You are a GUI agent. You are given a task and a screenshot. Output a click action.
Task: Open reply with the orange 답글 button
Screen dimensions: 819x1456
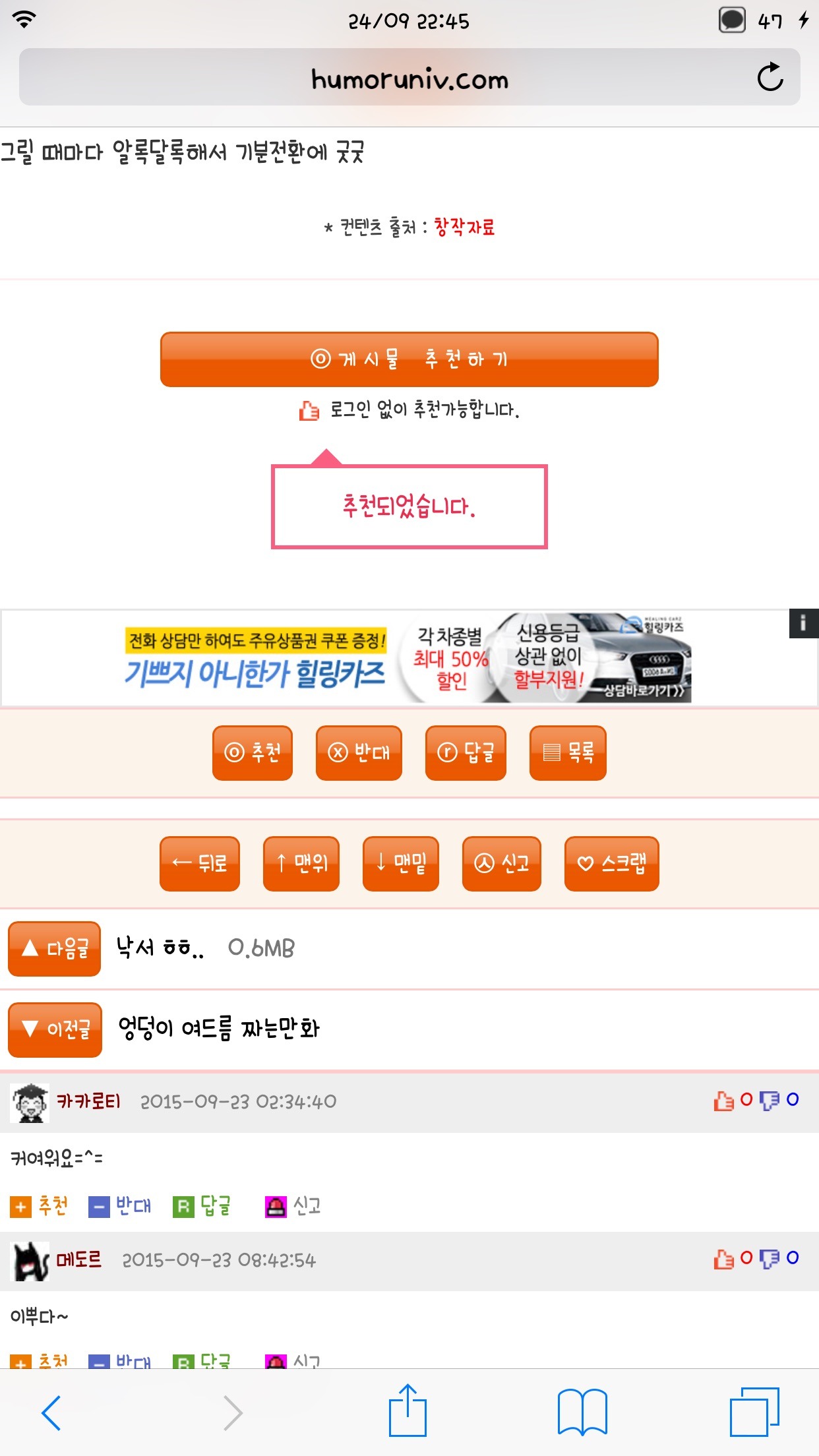pos(466,752)
